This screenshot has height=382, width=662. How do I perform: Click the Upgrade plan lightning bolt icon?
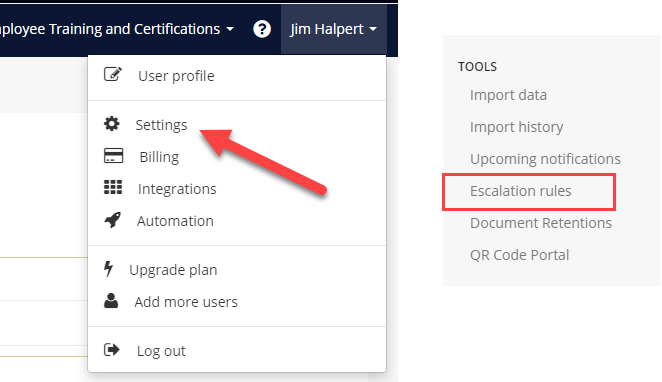[x=109, y=269]
